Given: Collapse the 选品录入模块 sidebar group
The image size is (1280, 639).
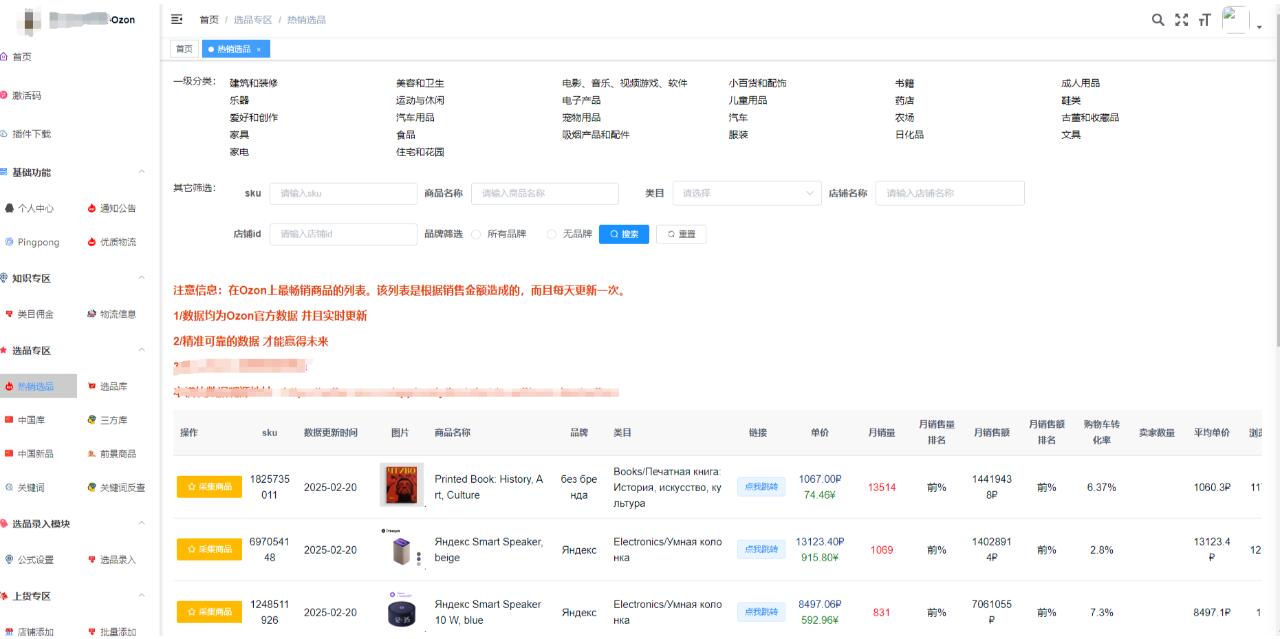Looking at the screenshot, I should tap(141, 523).
